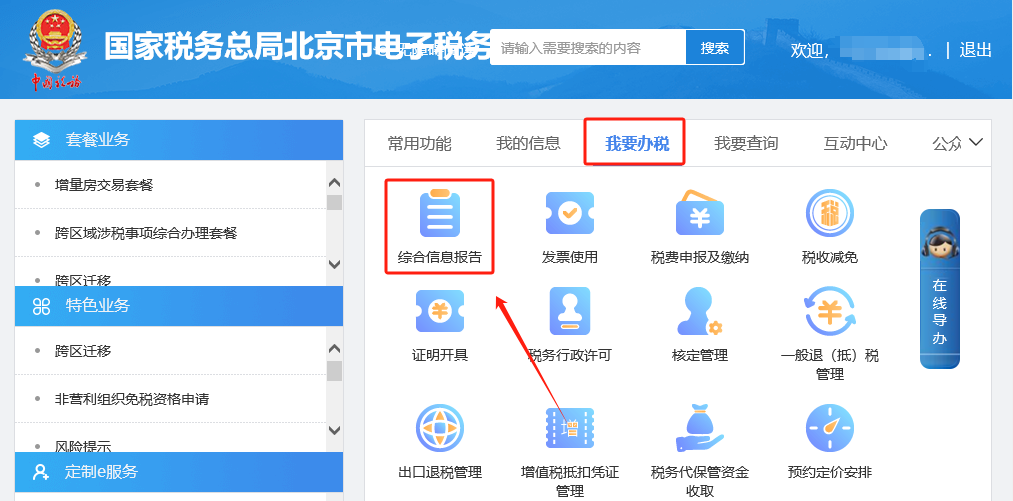Switch to the 我的信息 tab

528,144
